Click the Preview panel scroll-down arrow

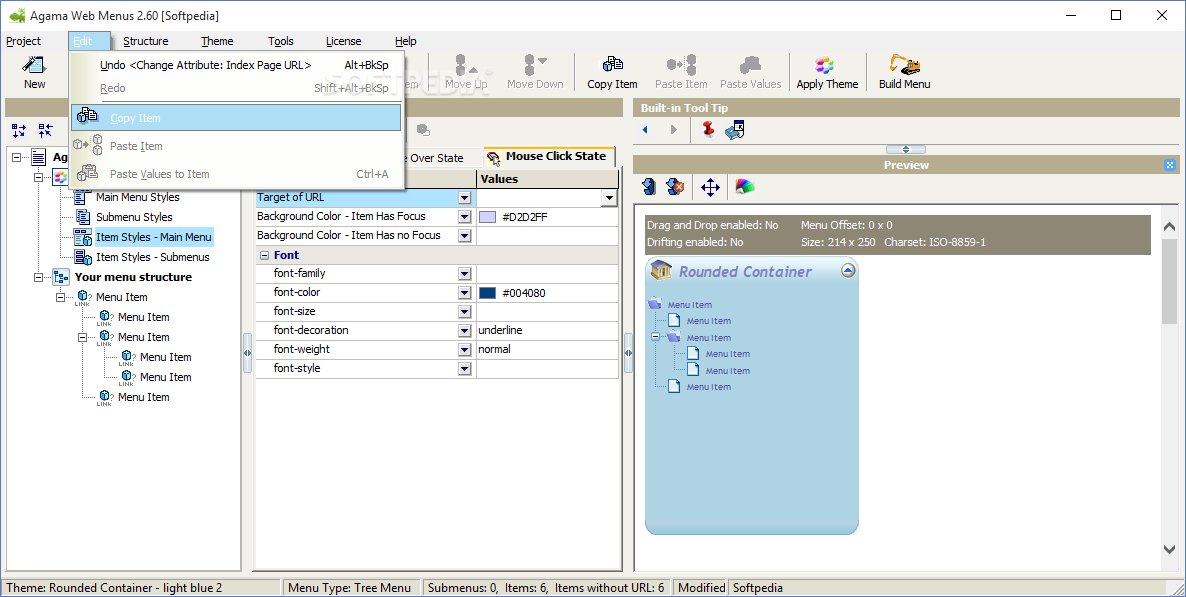(1169, 550)
